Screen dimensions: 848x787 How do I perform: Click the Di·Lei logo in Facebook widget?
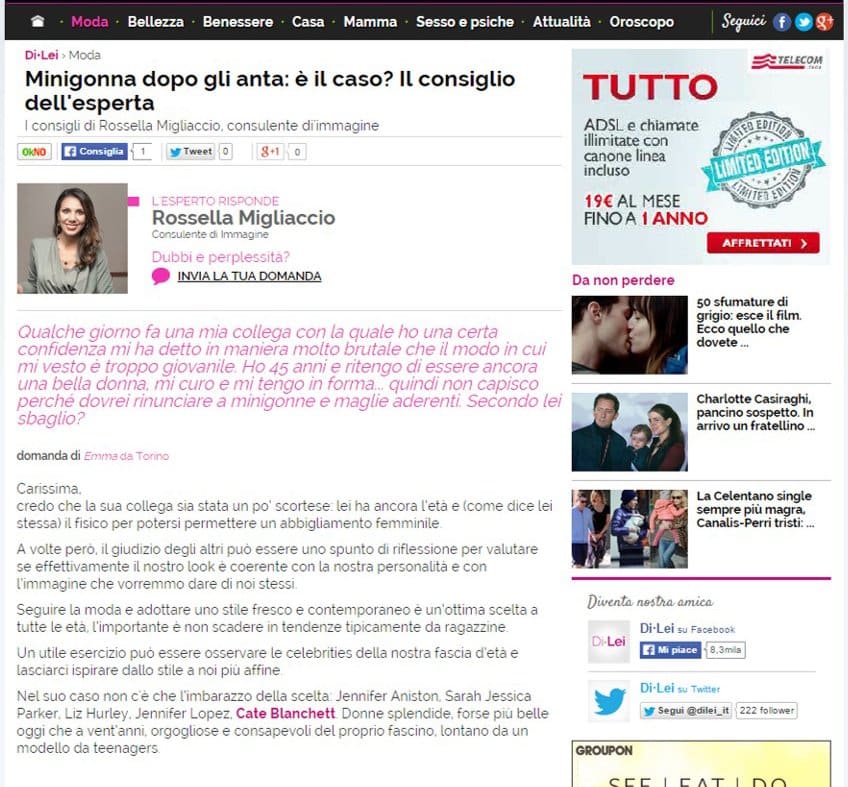609,639
